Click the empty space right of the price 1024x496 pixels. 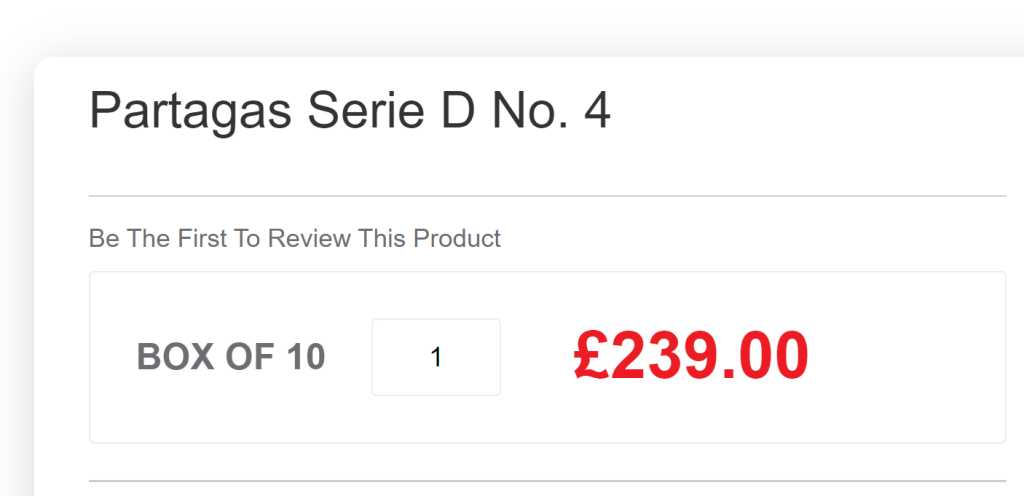pyautogui.click(x=910, y=357)
